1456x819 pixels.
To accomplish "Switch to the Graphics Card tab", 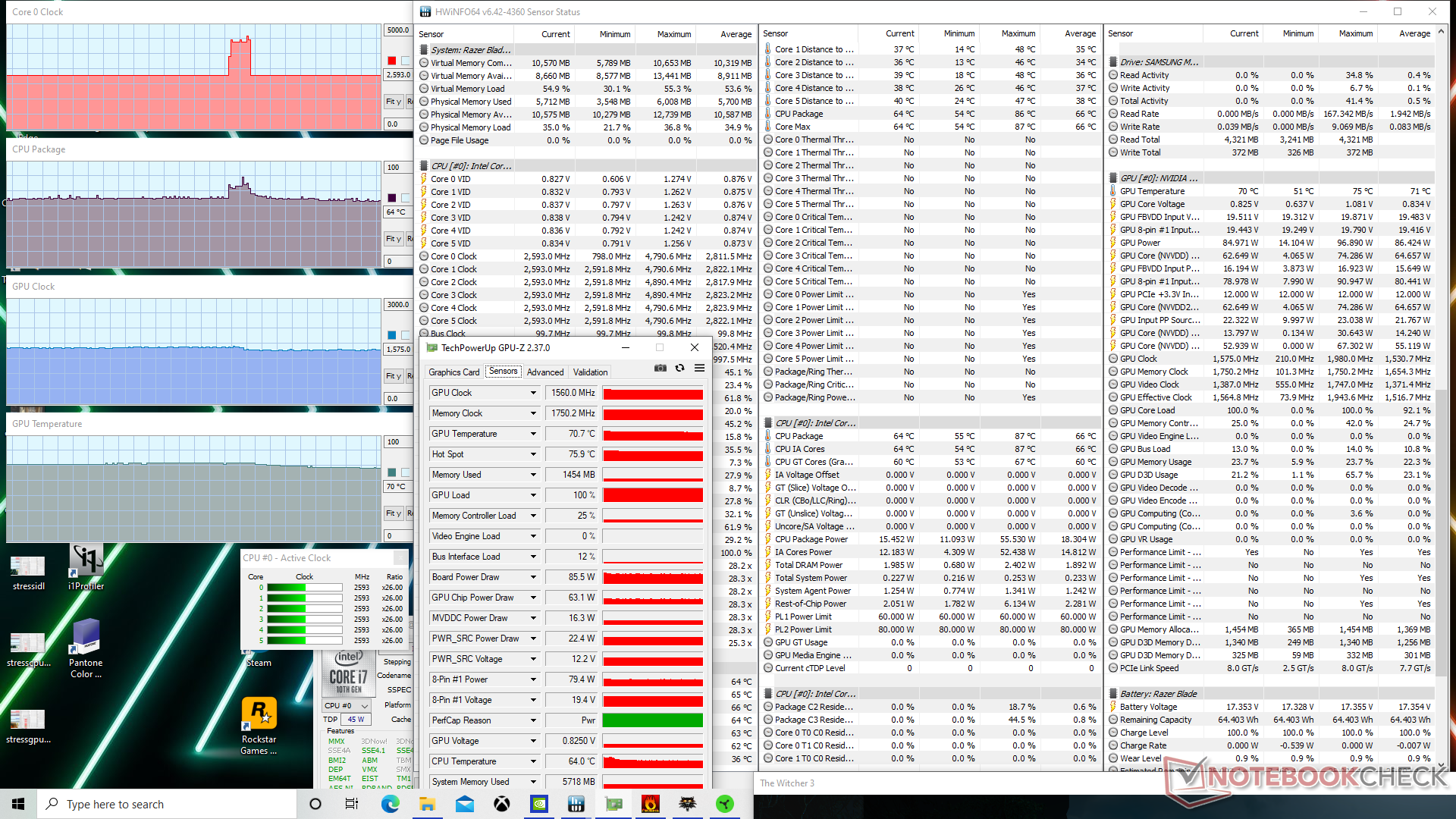I will (x=453, y=372).
